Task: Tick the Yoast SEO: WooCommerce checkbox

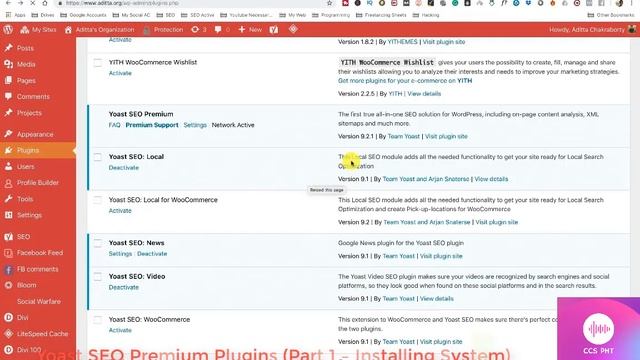Action: 98,320
